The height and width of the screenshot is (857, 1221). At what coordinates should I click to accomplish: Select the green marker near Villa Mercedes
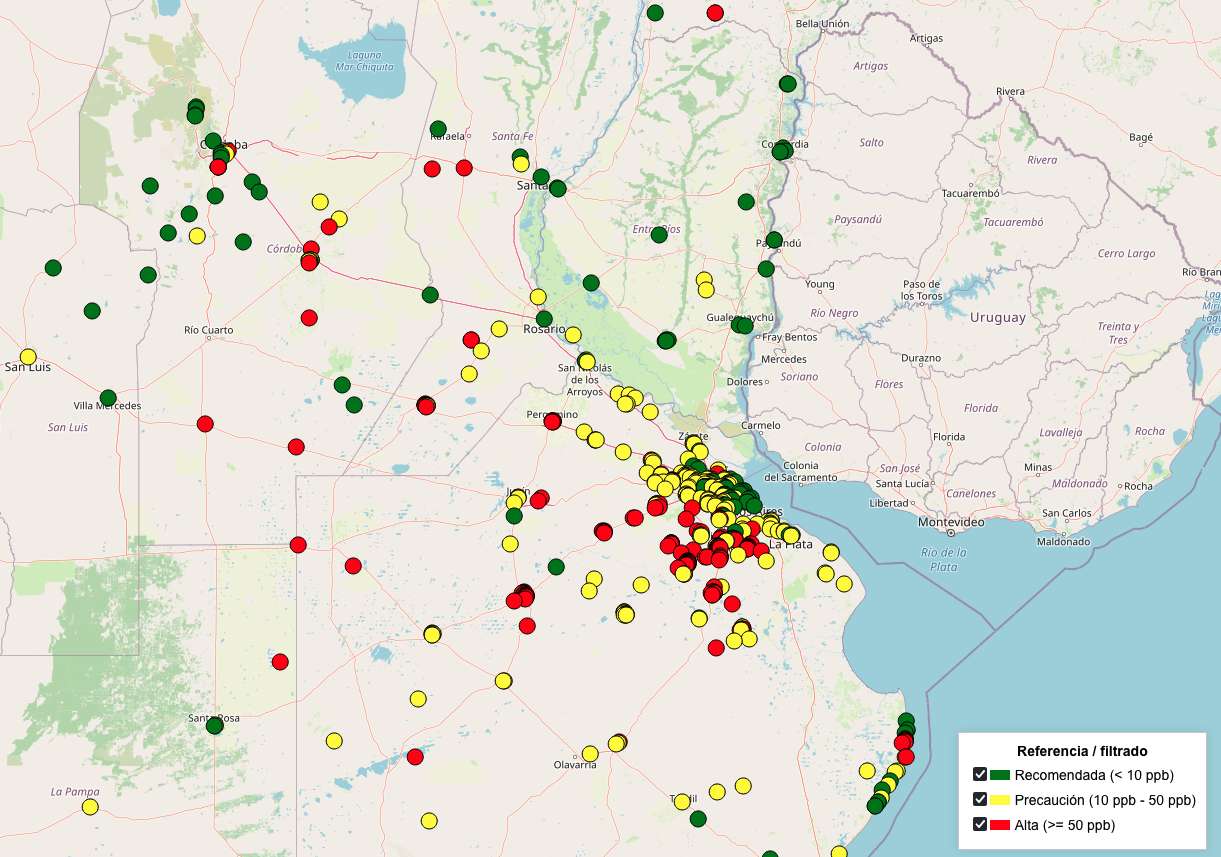[x=108, y=398]
